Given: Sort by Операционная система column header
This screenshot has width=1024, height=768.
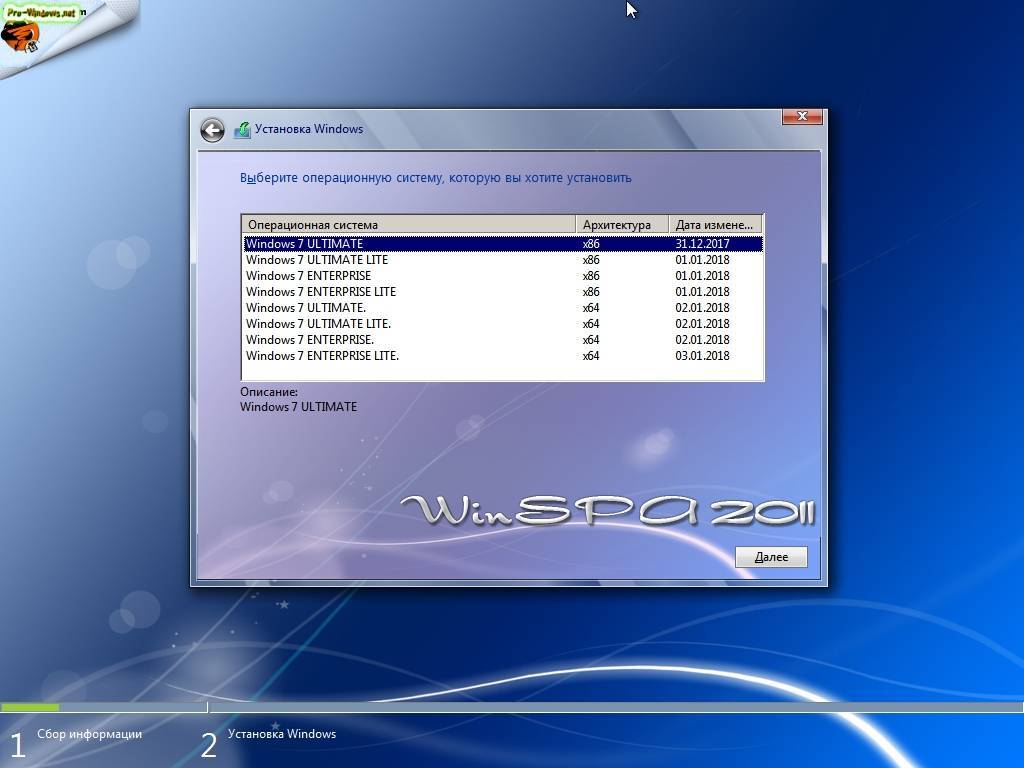Looking at the screenshot, I should click(409, 225).
